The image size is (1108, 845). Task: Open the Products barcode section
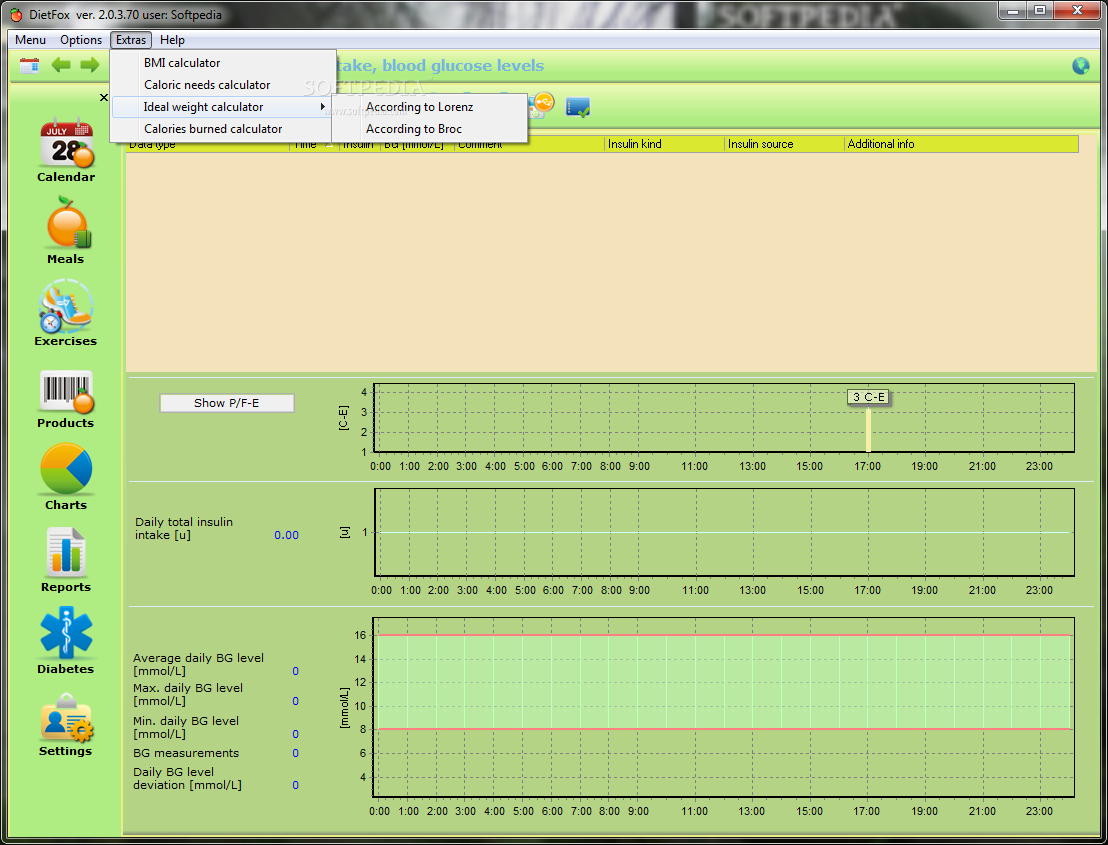(66, 399)
